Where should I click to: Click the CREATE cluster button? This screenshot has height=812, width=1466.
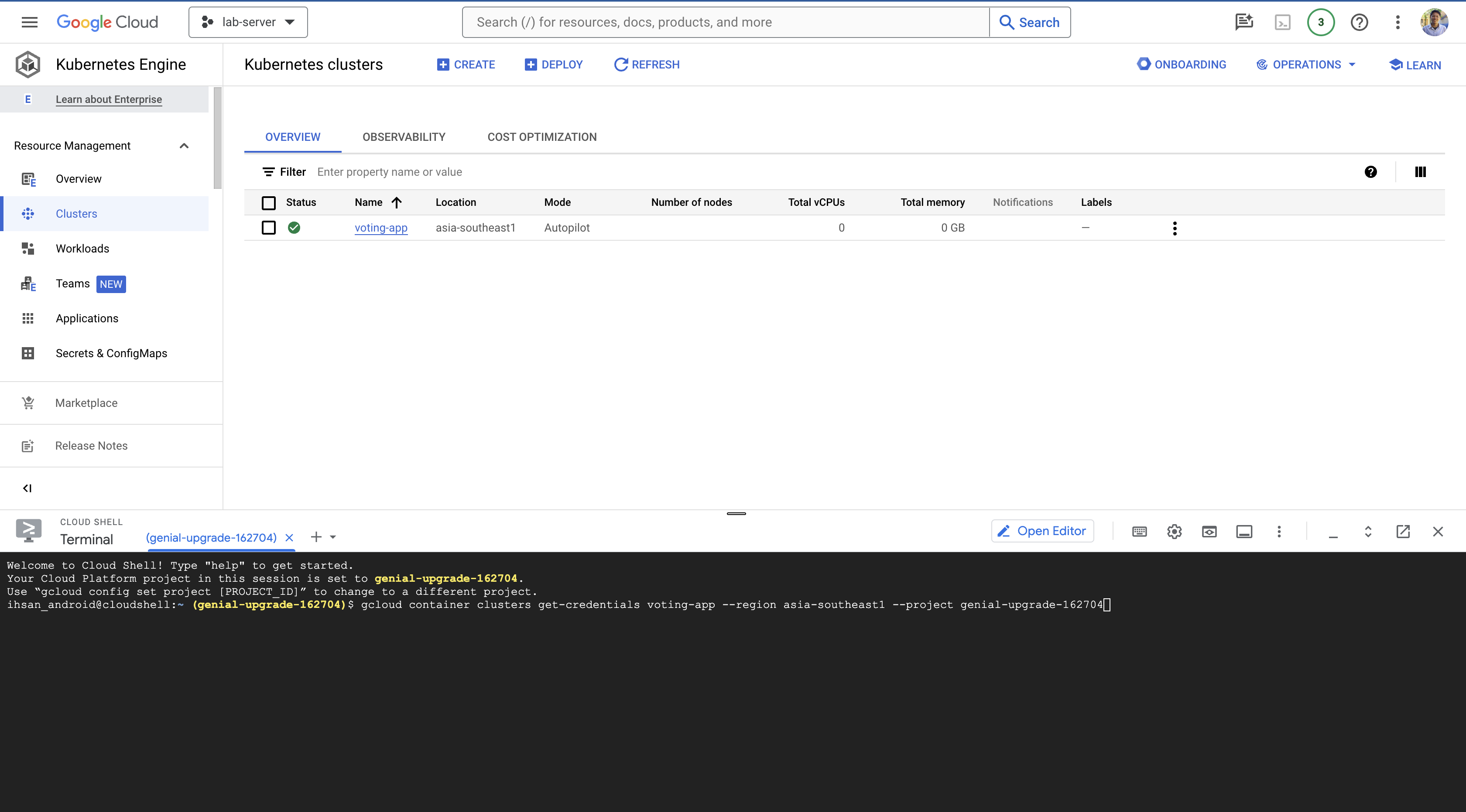pos(466,64)
